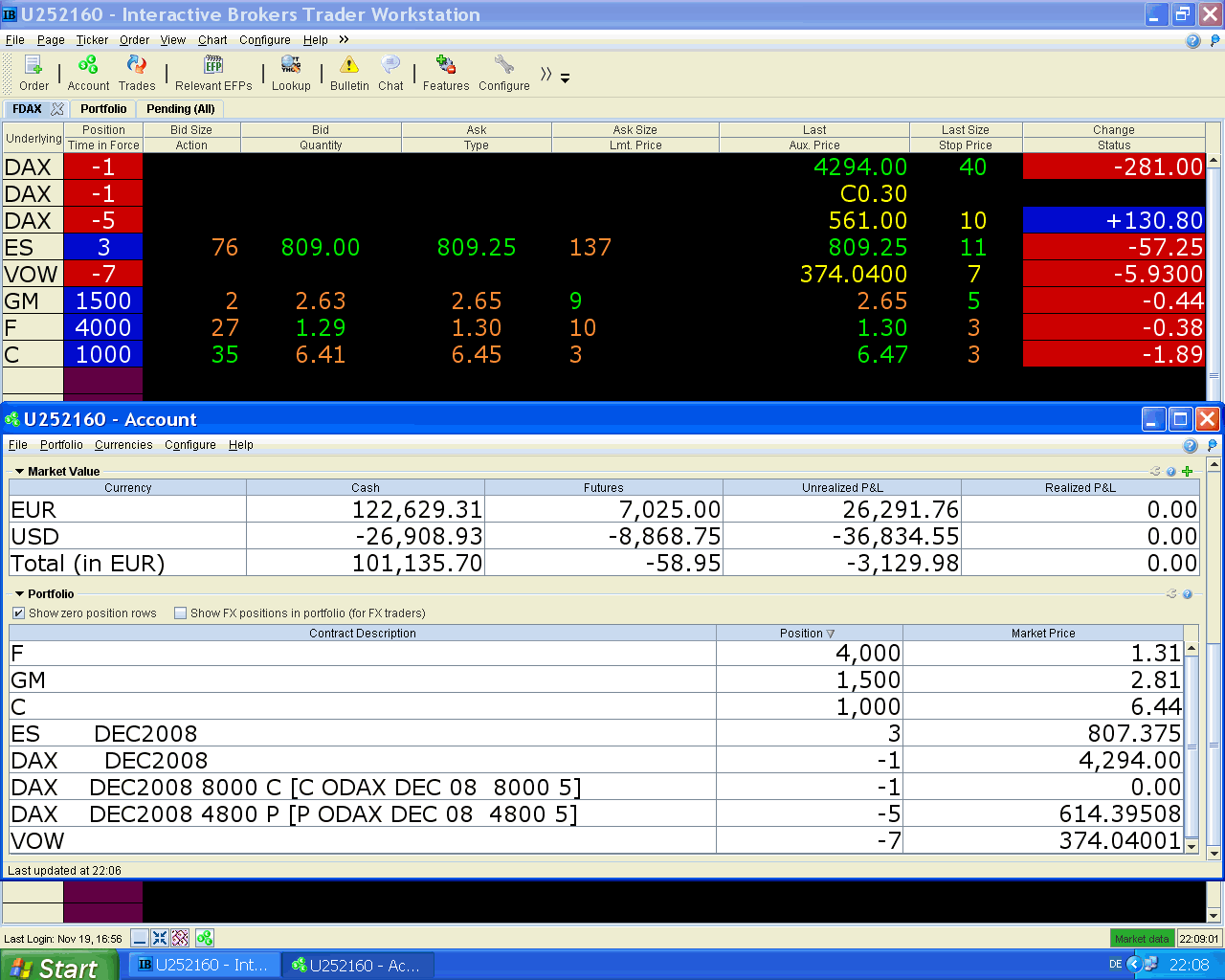Enable Show FX positions in portfolio
The image size is (1225, 980).
tap(180, 613)
